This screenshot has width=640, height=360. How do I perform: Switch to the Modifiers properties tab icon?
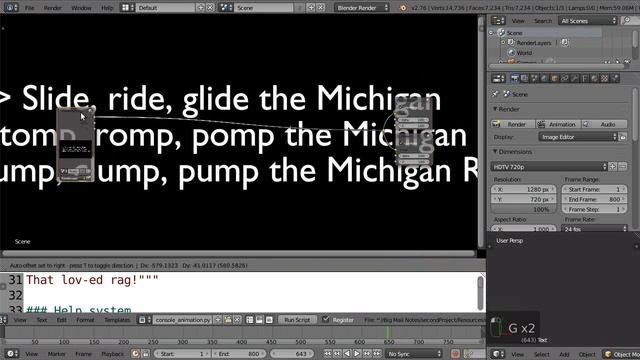(x=574, y=78)
